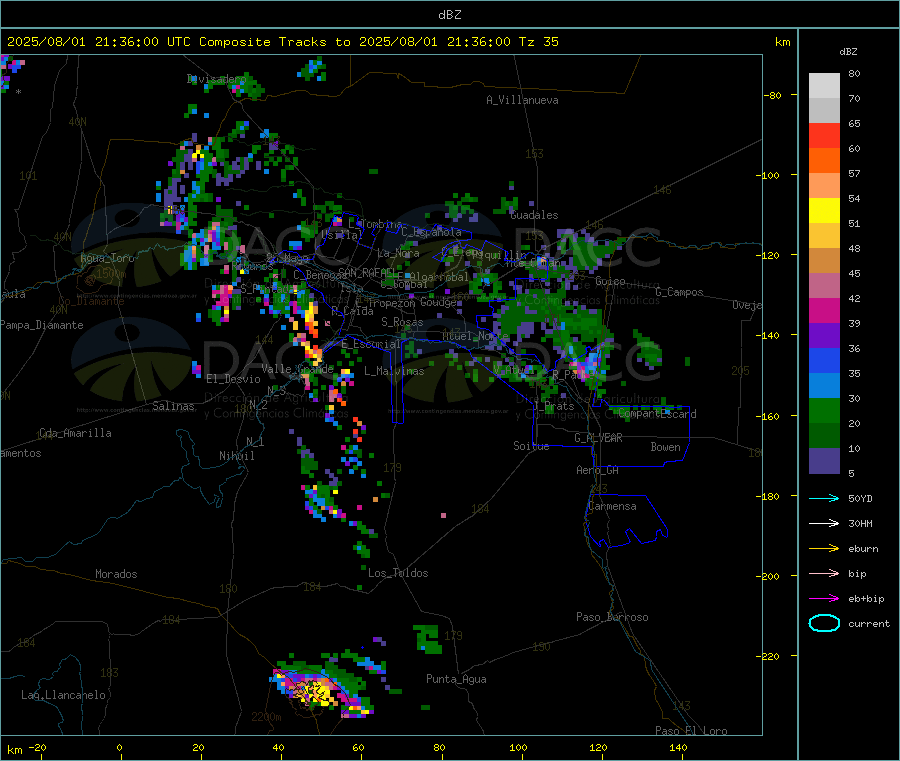Viewport: 900px width, 761px height.
Task: Click the Salinas map label
Action: 173,406
